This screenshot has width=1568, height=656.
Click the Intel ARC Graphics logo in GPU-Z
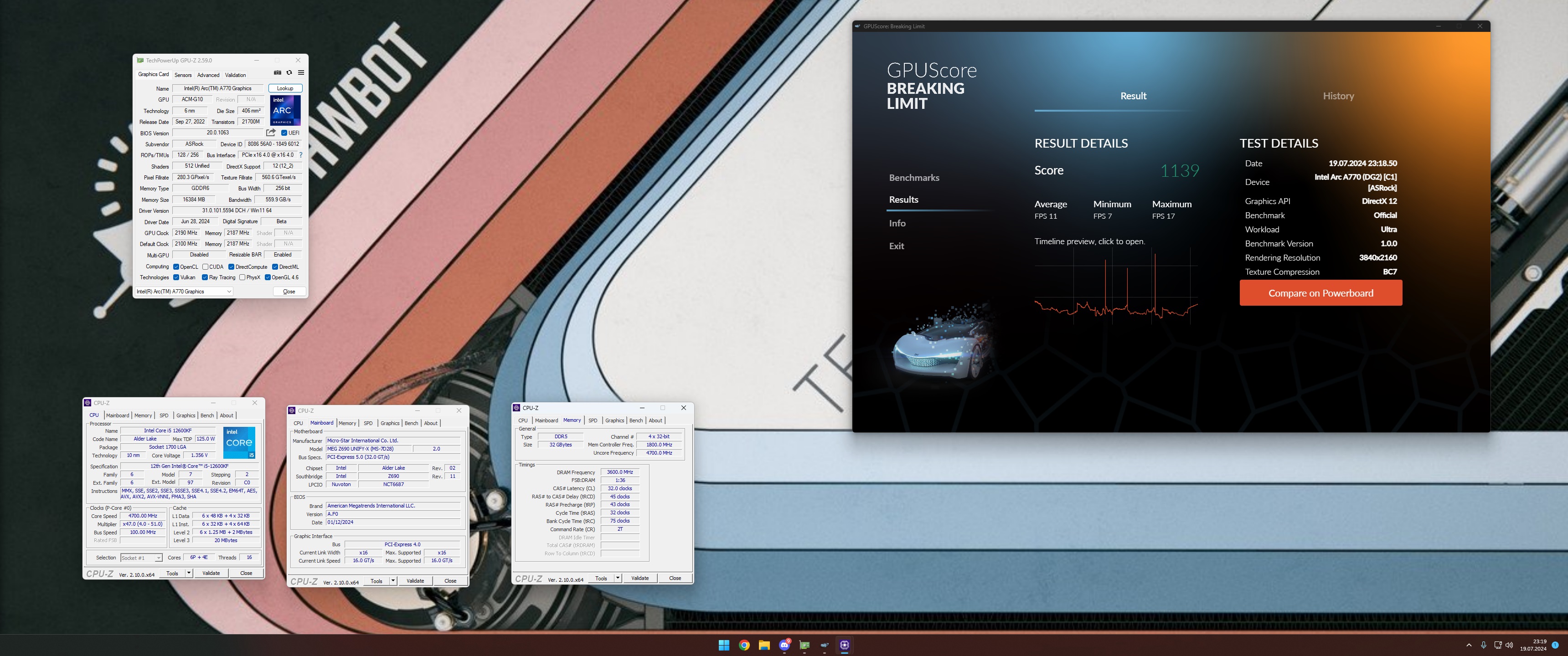[x=285, y=110]
